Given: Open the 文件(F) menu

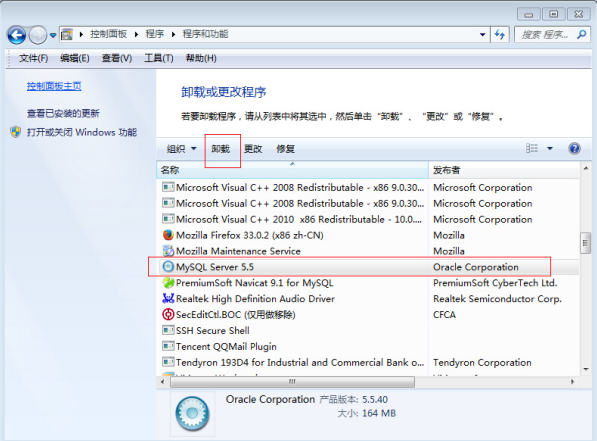Looking at the screenshot, I should (34, 58).
